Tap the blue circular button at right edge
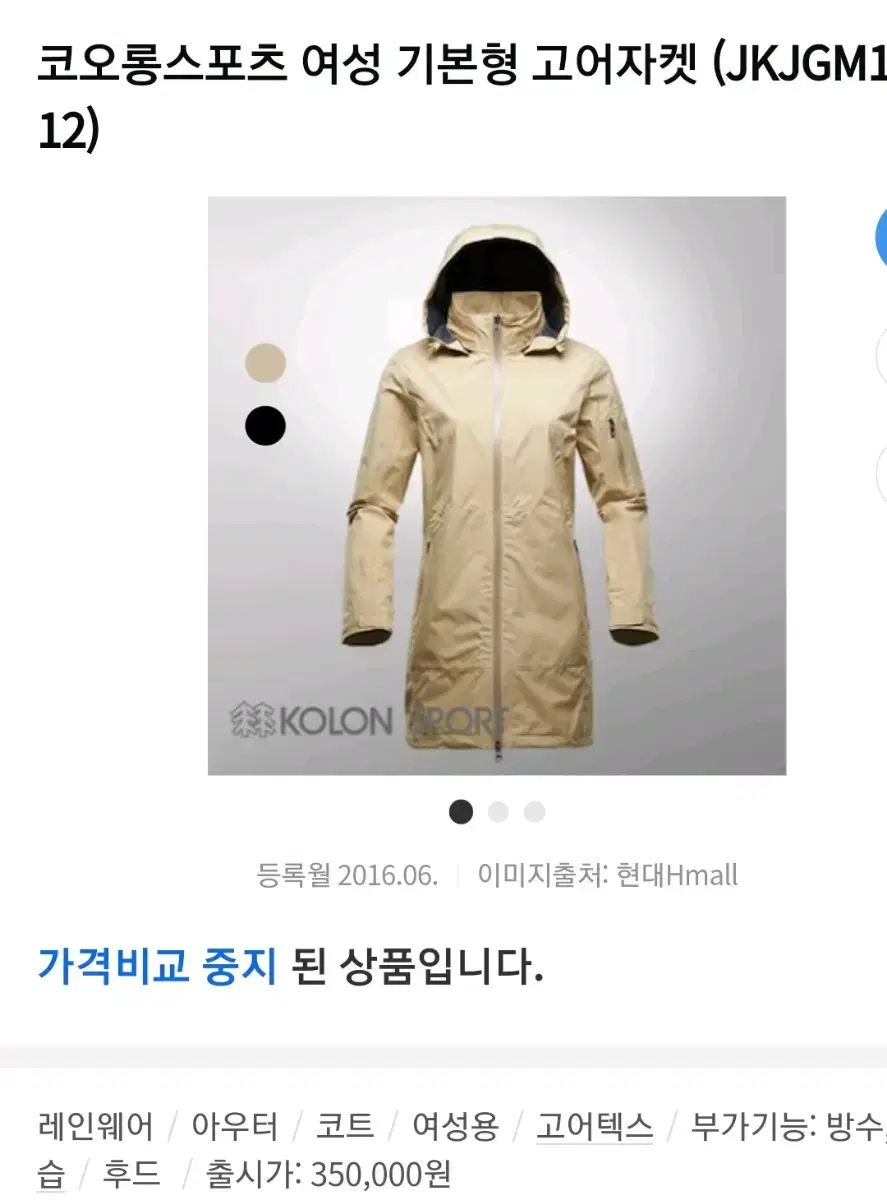Viewport: 887px width, 1200px height. coord(881,237)
